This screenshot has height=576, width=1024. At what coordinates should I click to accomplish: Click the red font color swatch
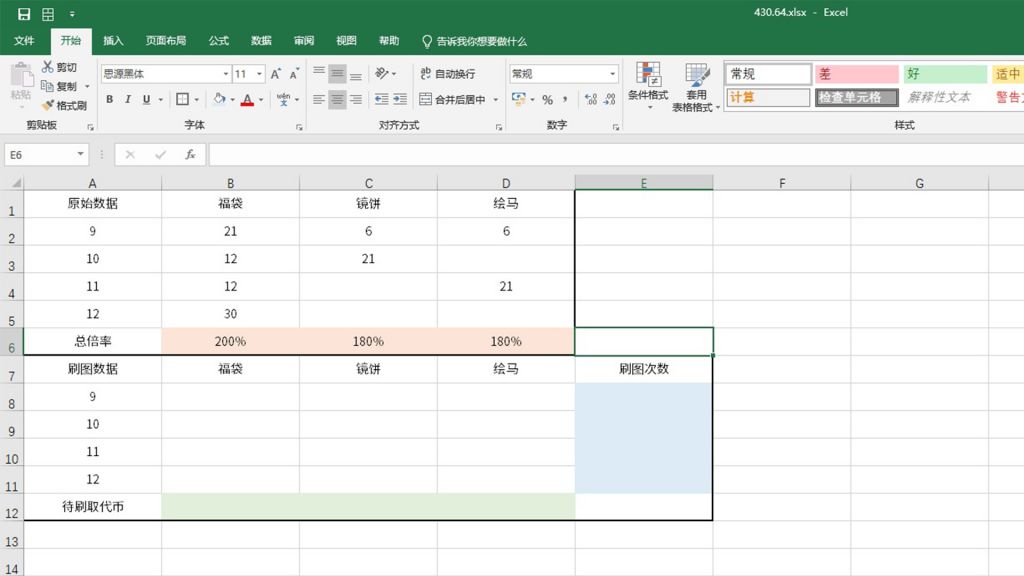[246, 99]
